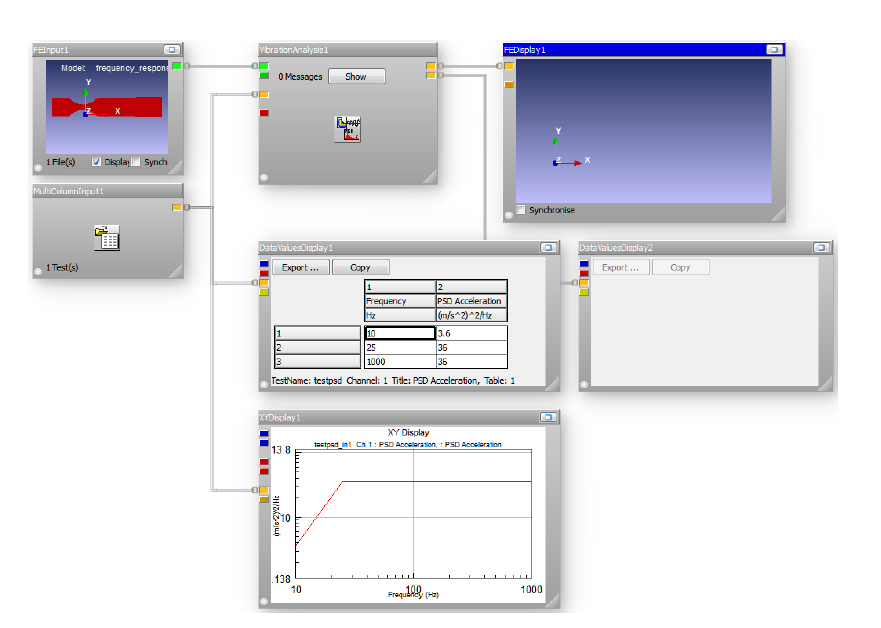The image size is (881, 628).
Task: Click XYDisplay1 top red input pin
Action: pyautogui.click(x=264, y=462)
